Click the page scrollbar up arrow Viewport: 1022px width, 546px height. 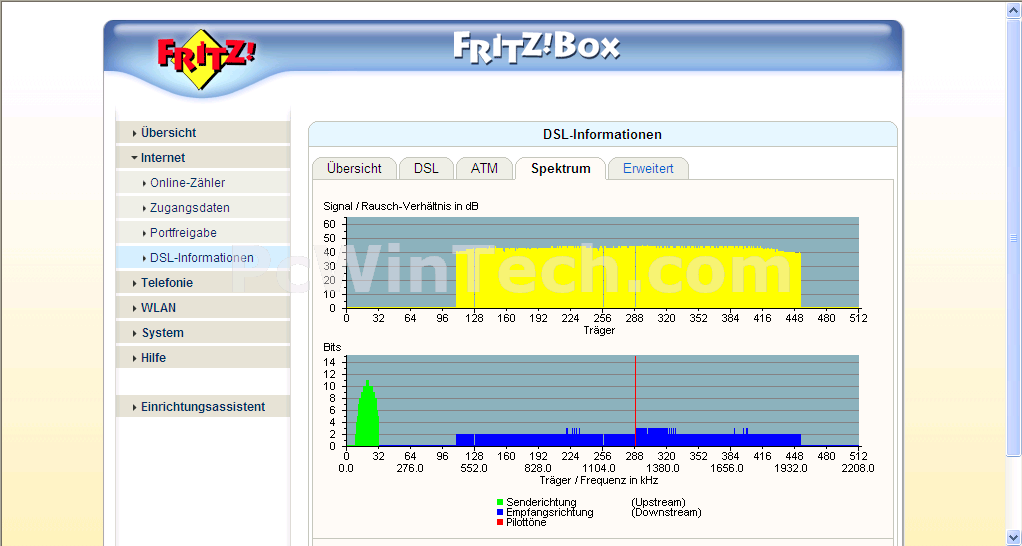coord(1014,9)
